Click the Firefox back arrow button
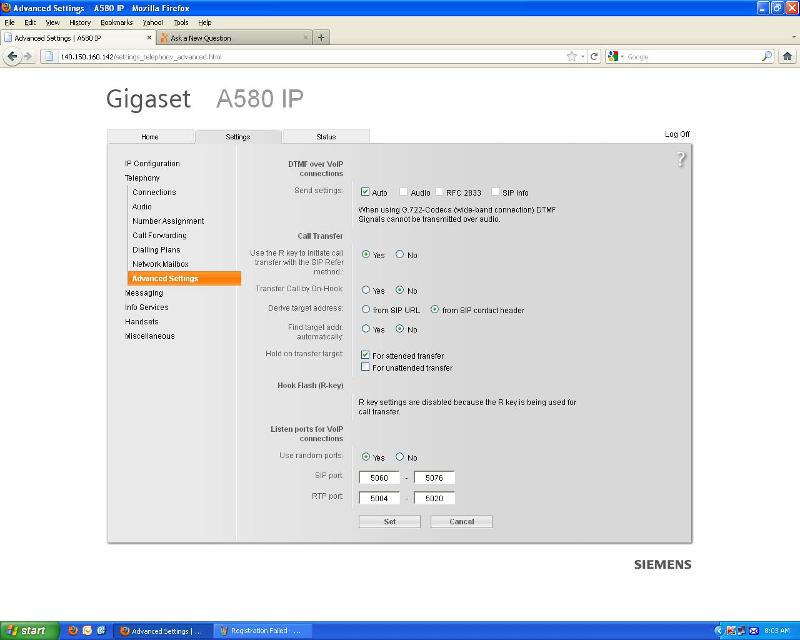Image resolution: width=800 pixels, height=640 pixels. coord(12,57)
